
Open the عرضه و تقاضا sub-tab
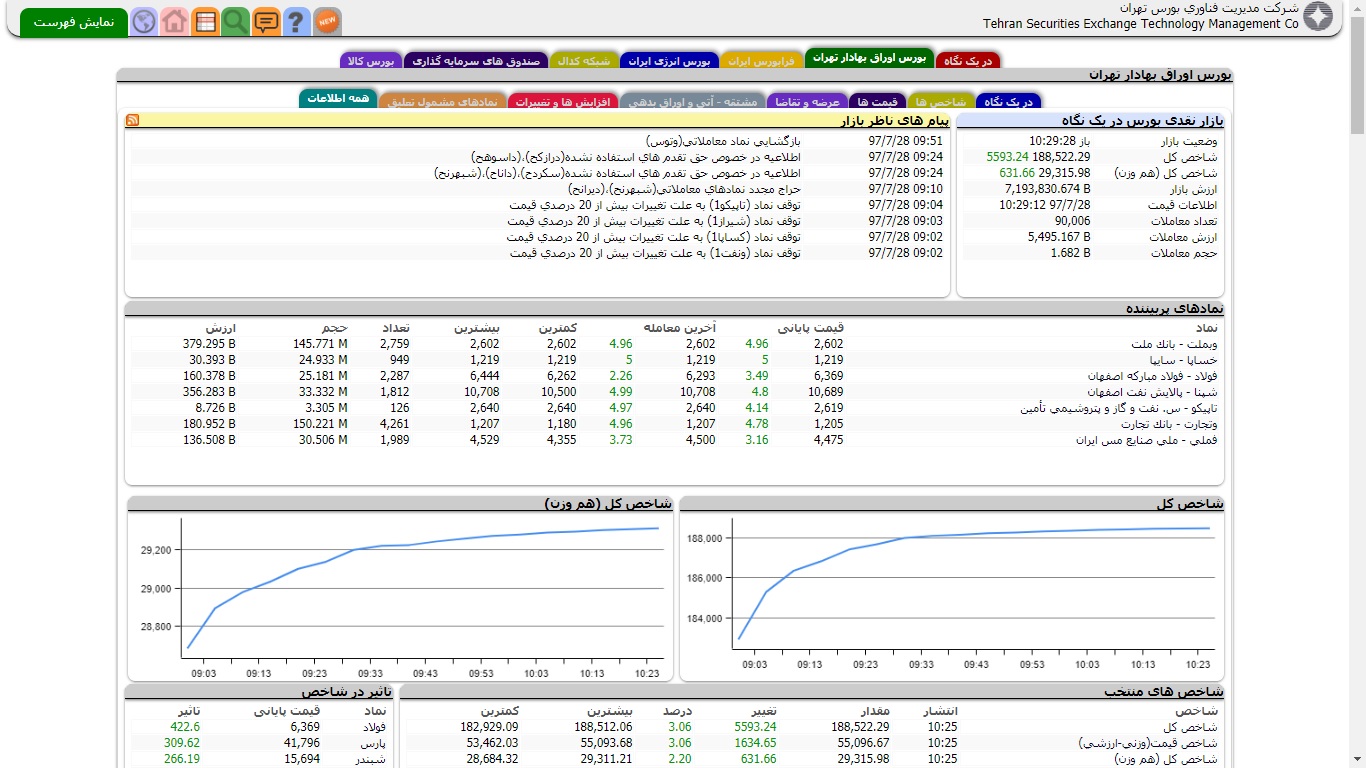807,101
